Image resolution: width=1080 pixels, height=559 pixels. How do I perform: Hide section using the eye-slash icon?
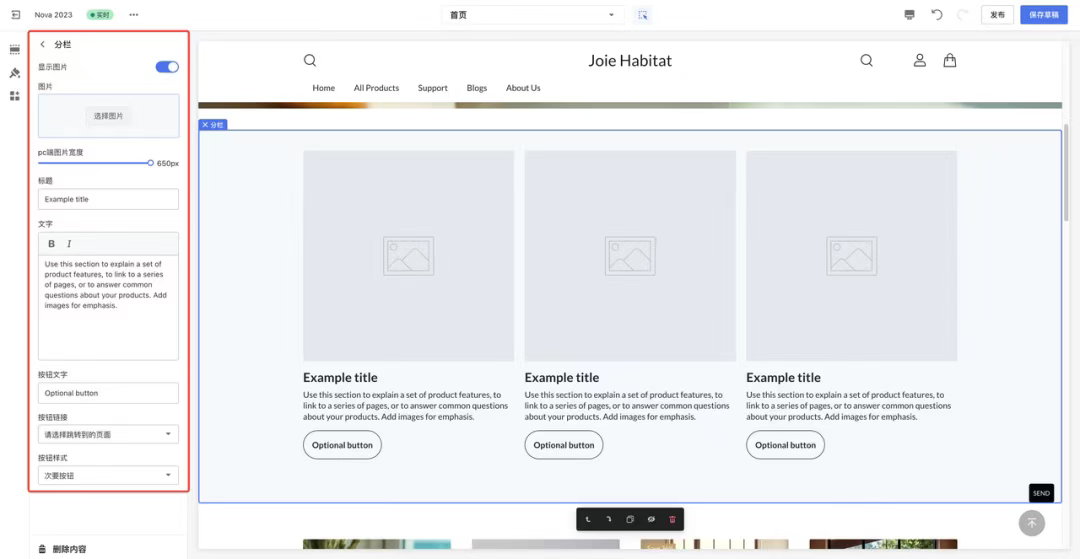pyautogui.click(x=651, y=520)
